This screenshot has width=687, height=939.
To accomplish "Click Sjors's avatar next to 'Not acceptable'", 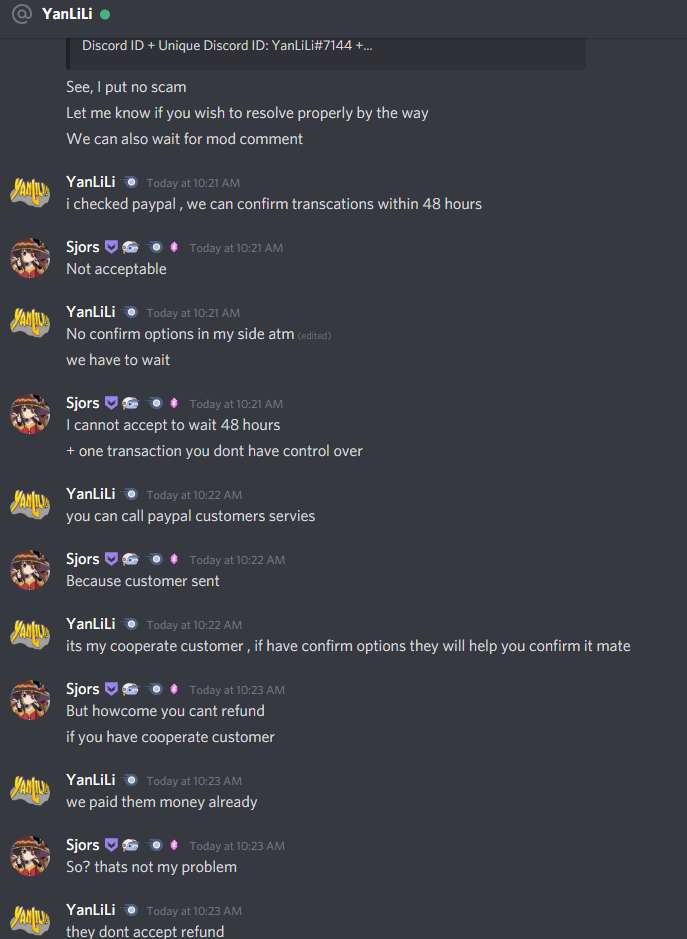I will [x=30, y=258].
